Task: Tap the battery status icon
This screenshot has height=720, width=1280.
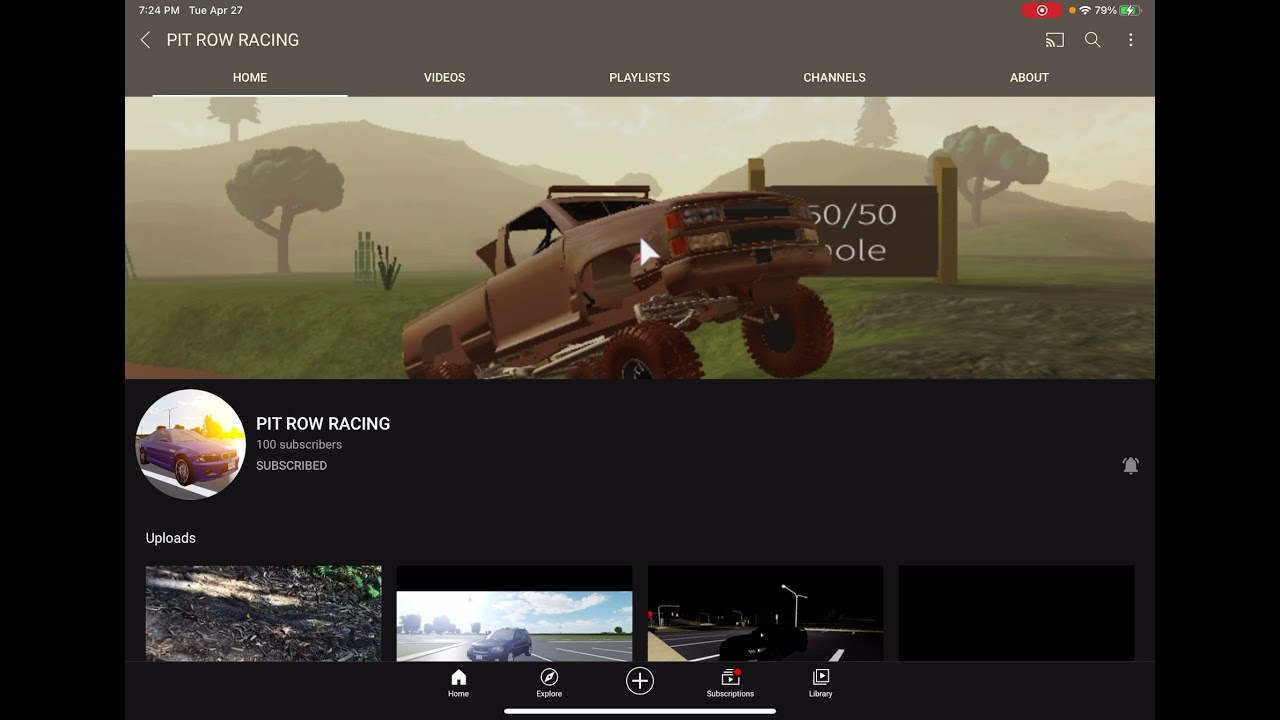Action: (x=1130, y=10)
